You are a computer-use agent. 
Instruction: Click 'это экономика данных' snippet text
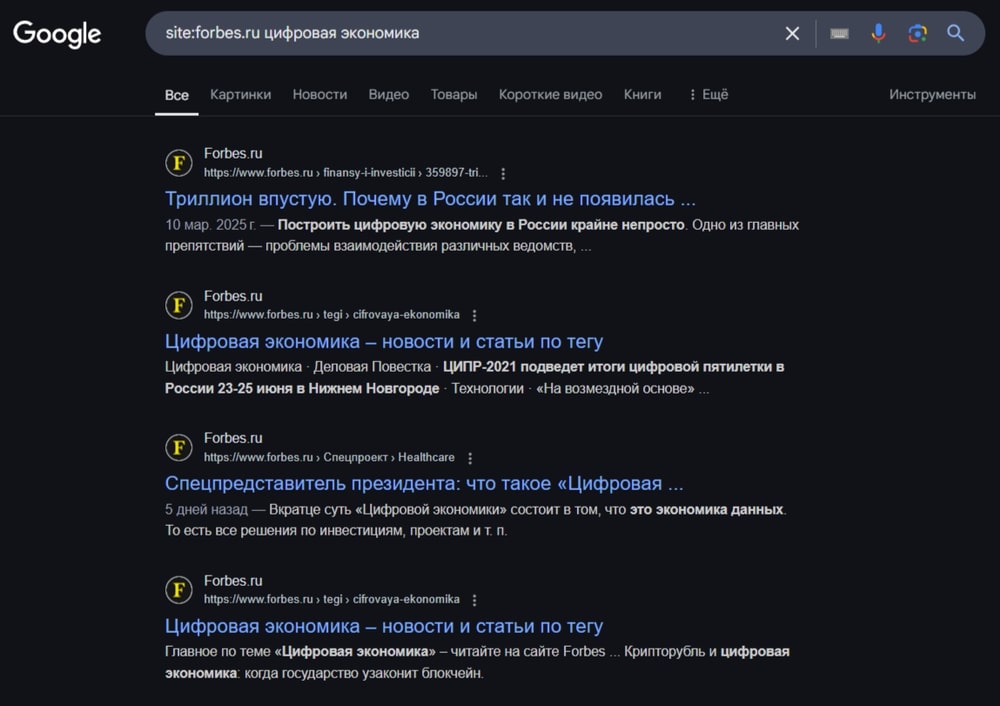point(706,510)
